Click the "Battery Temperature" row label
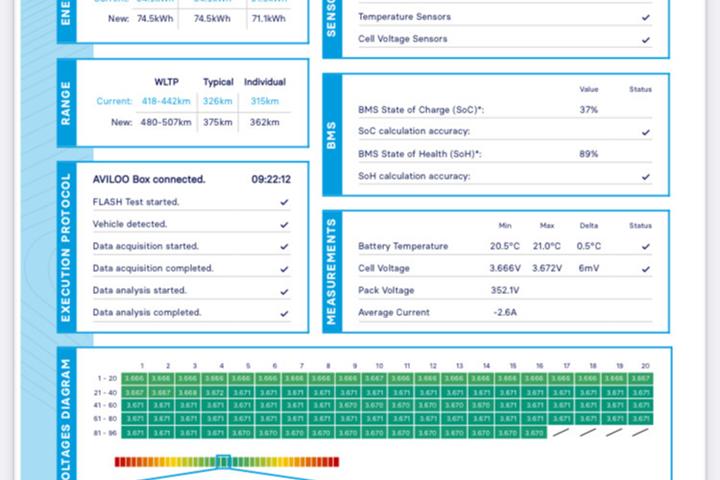Image resolution: width=720 pixels, height=480 pixels. click(403, 246)
